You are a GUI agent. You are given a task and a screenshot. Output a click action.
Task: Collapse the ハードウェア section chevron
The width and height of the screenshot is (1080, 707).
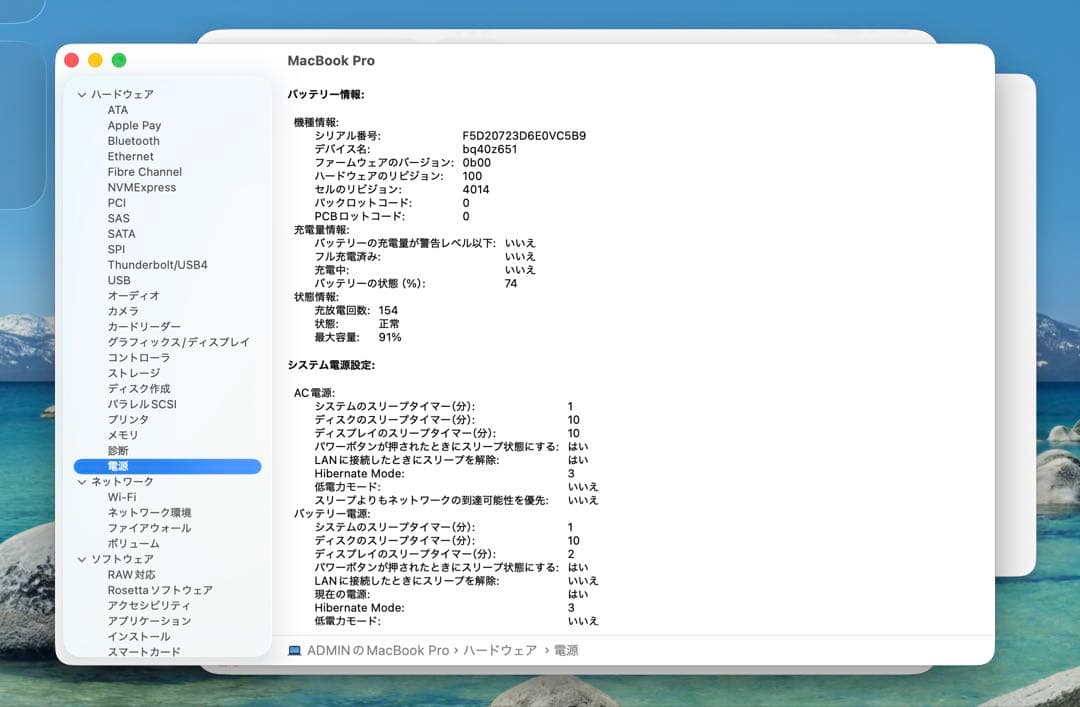pos(82,94)
